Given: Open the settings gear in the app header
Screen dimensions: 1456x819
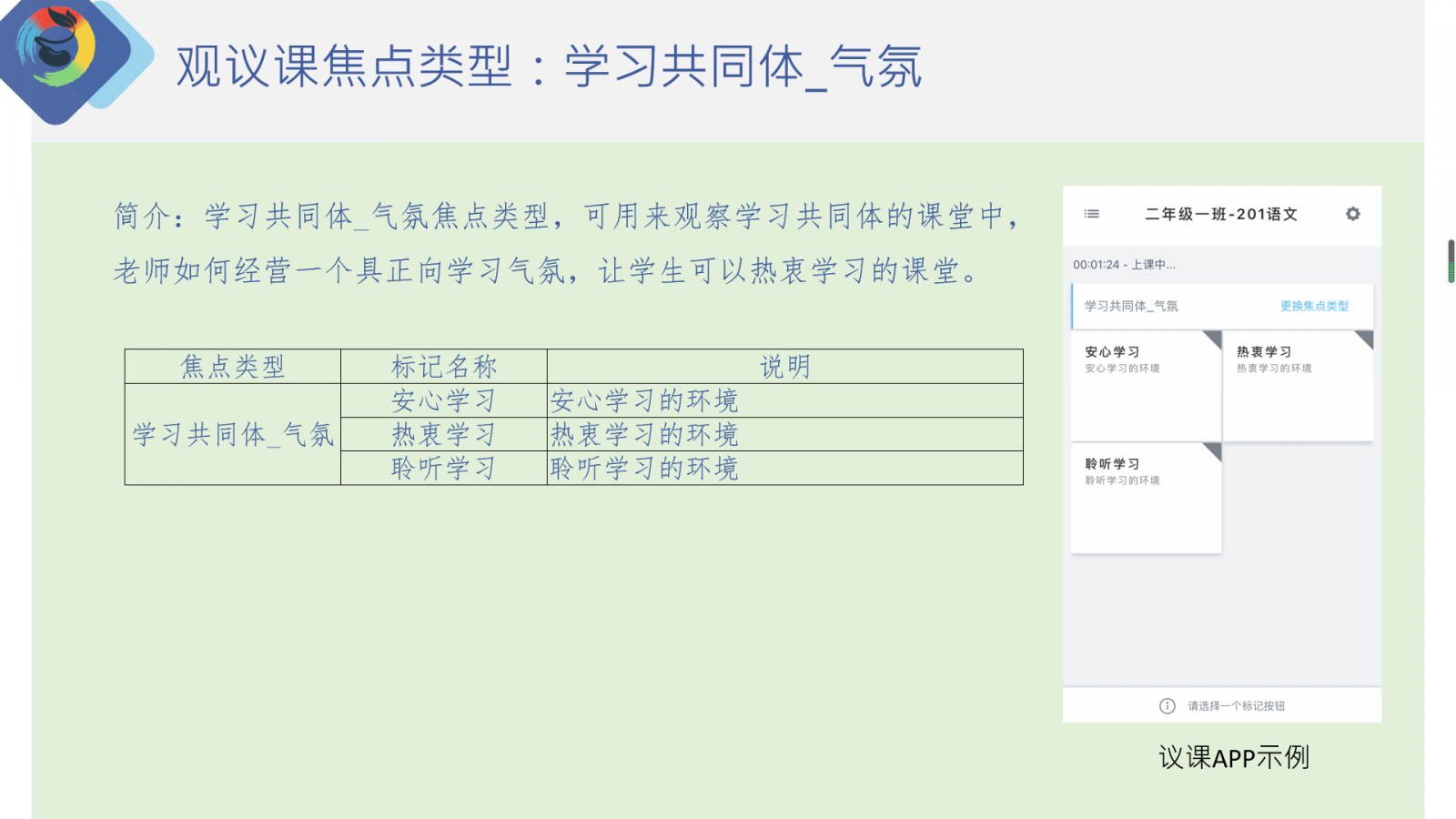Looking at the screenshot, I should (1352, 214).
